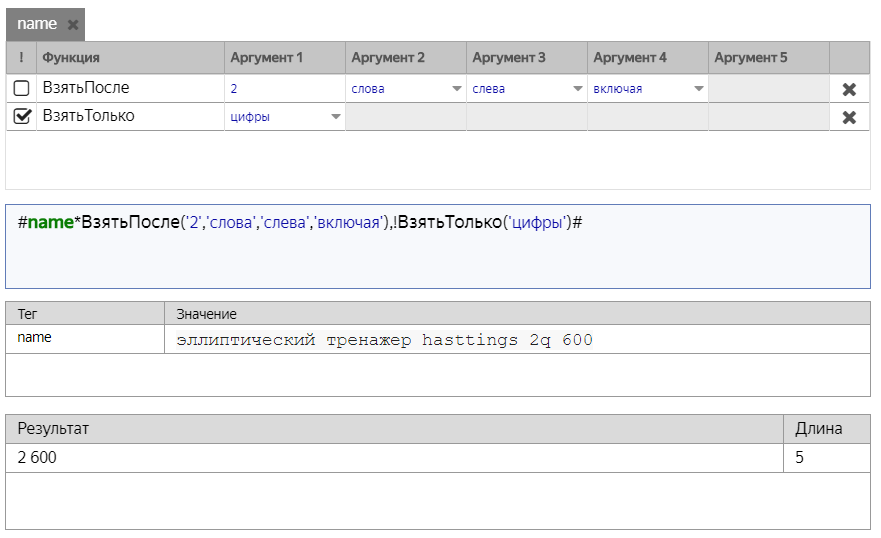Close the name tab with x icon

(x=73, y=25)
